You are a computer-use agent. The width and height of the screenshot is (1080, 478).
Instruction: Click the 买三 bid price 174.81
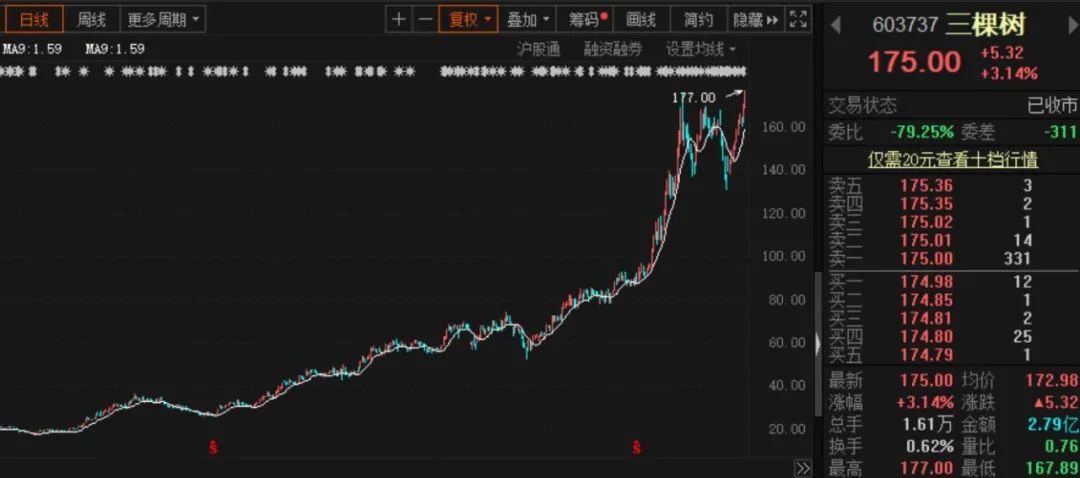coord(926,319)
